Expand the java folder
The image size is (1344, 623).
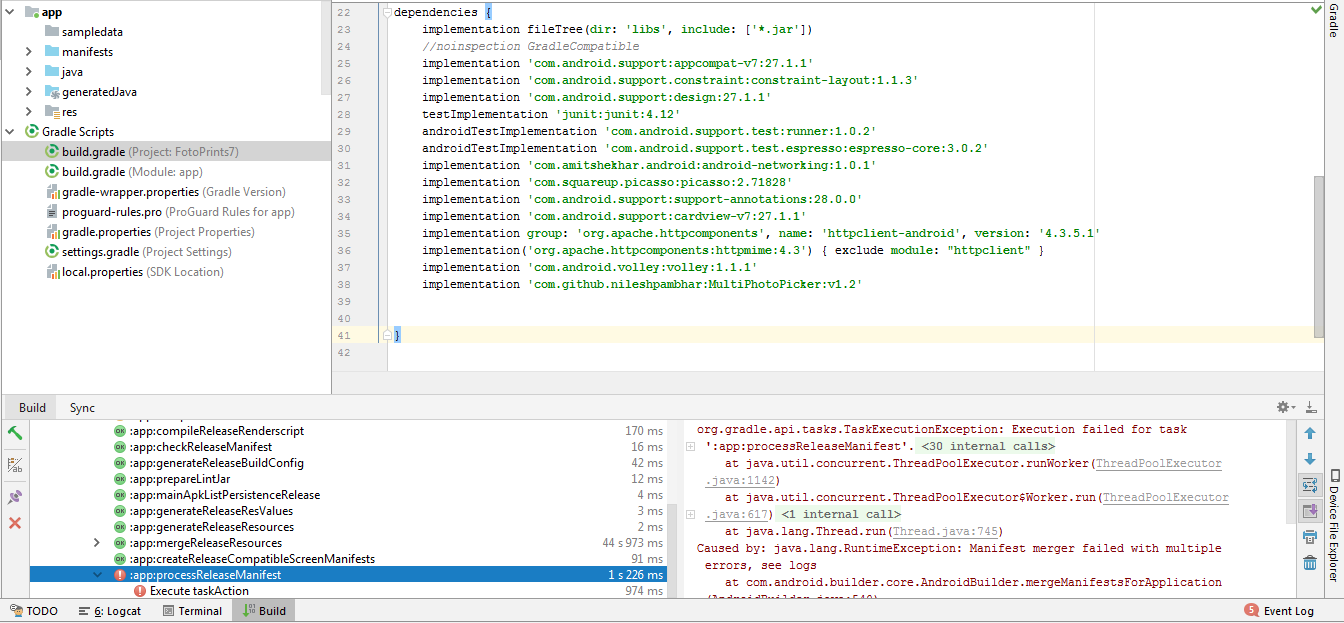29,72
